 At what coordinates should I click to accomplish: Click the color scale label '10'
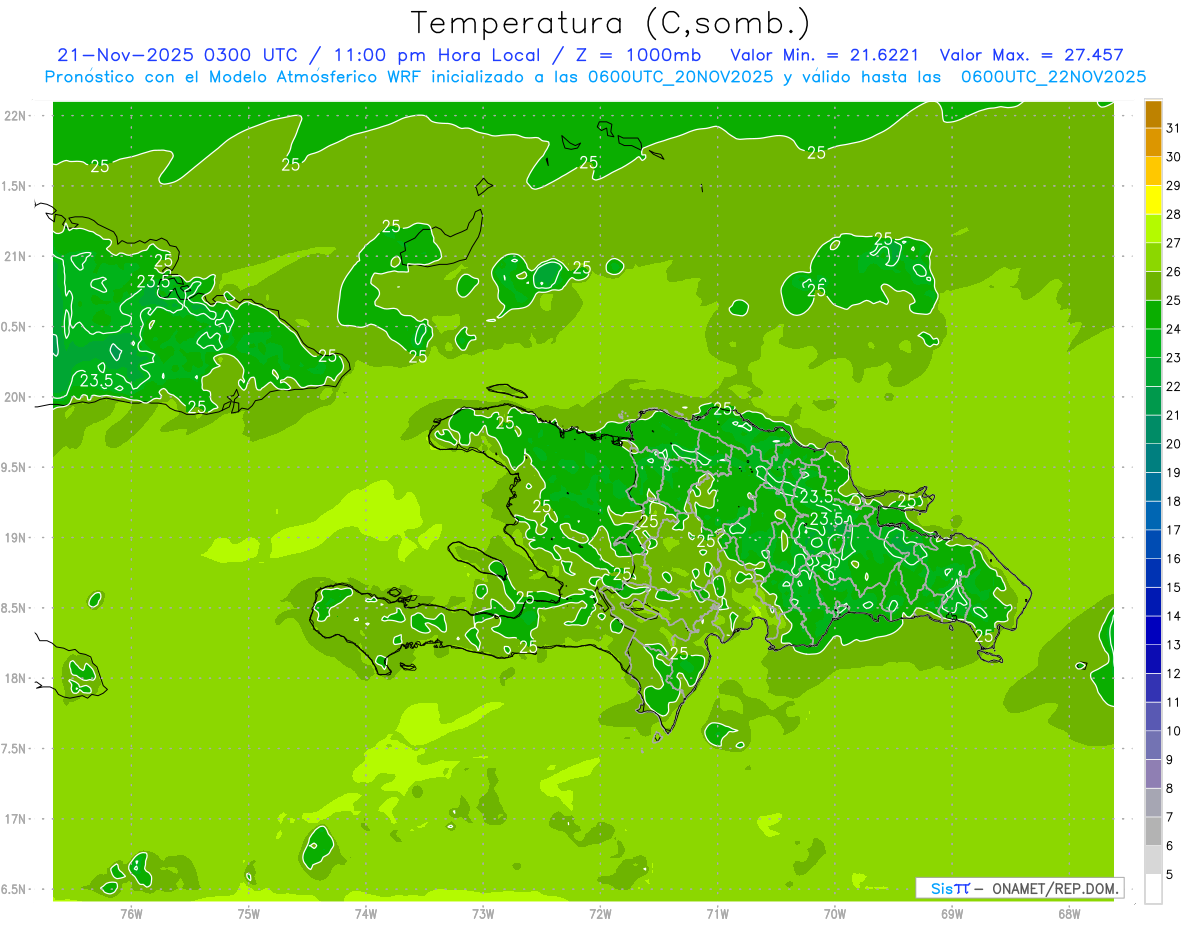tap(1173, 731)
